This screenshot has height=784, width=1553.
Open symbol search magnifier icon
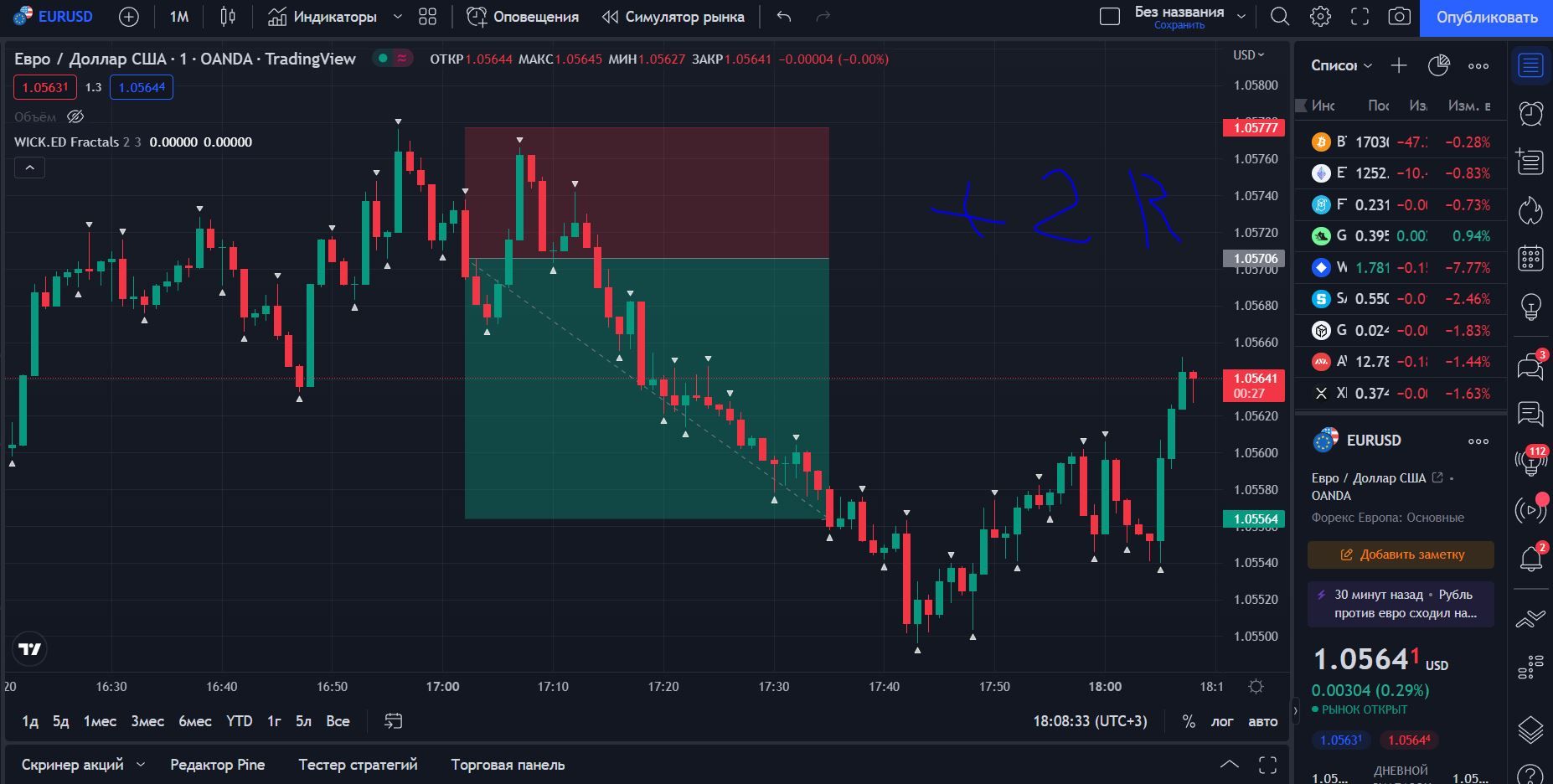(x=1280, y=17)
